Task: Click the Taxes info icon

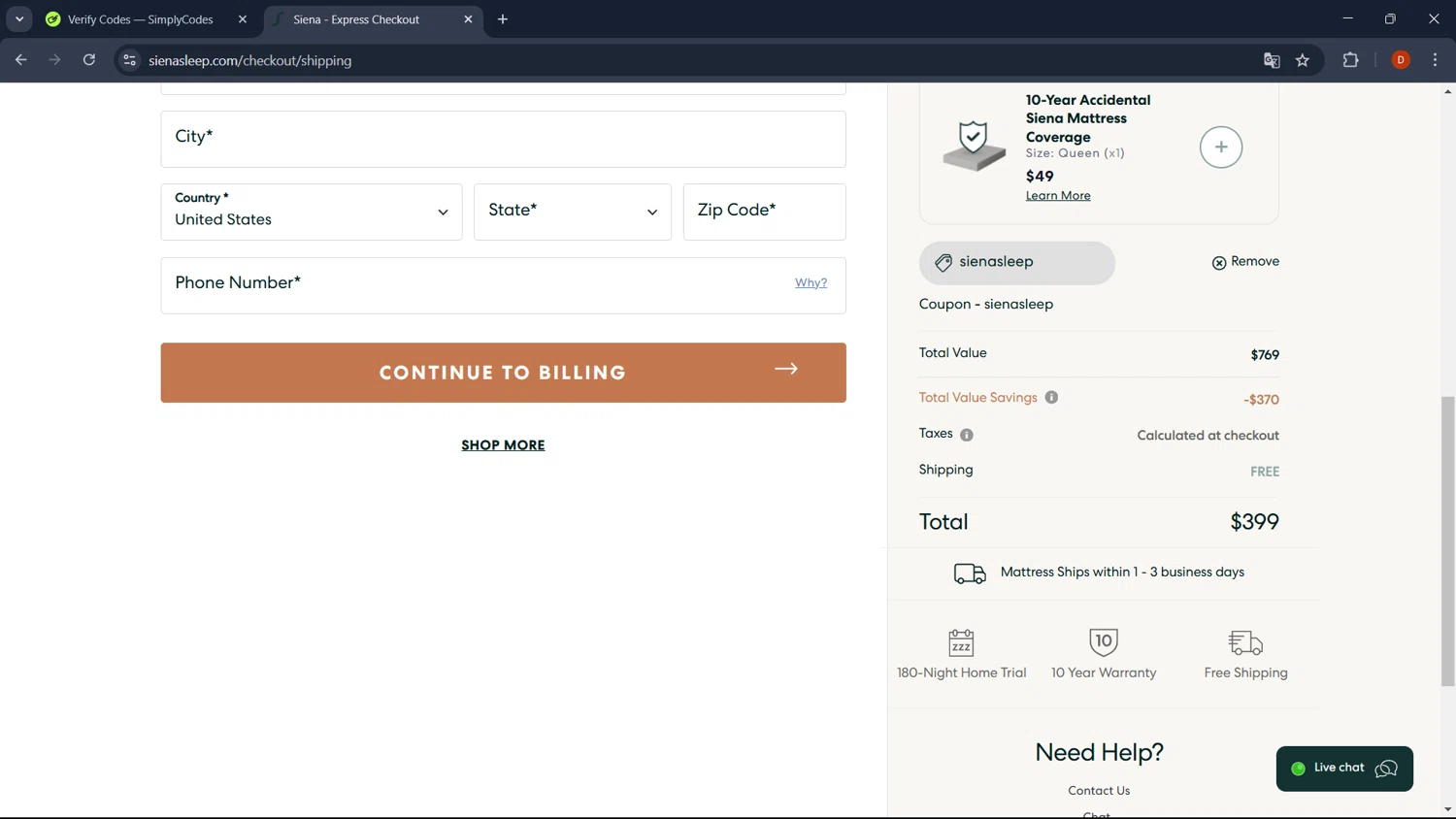Action: point(967,435)
